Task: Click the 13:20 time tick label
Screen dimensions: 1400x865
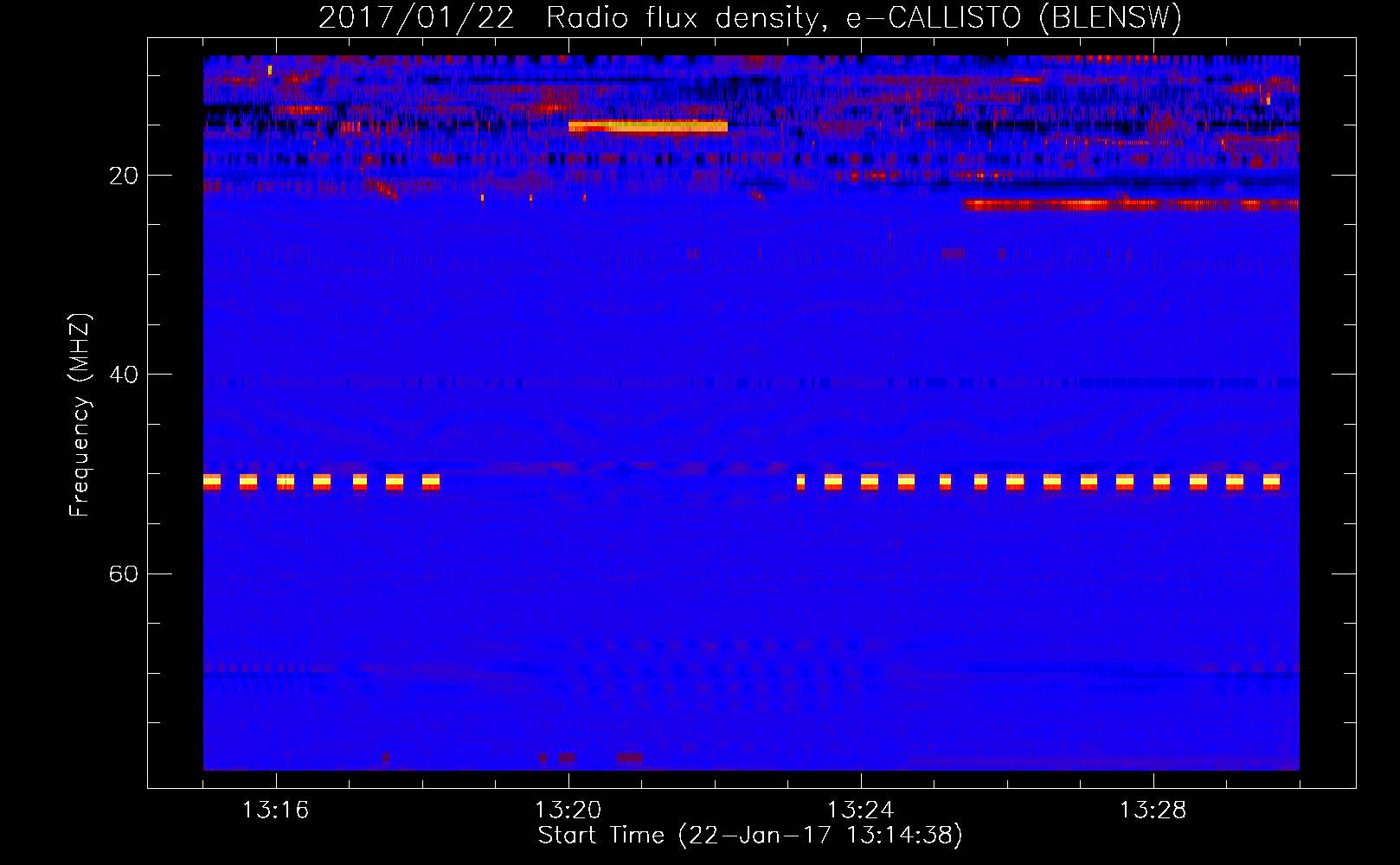Action: click(568, 811)
